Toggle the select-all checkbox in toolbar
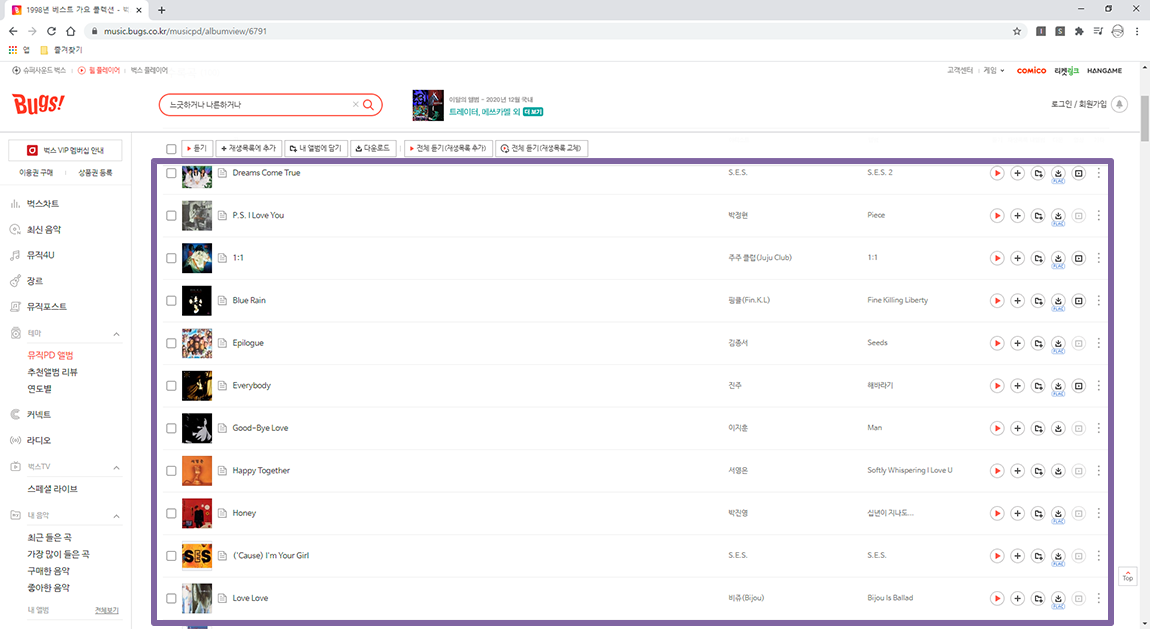 [x=171, y=149]
